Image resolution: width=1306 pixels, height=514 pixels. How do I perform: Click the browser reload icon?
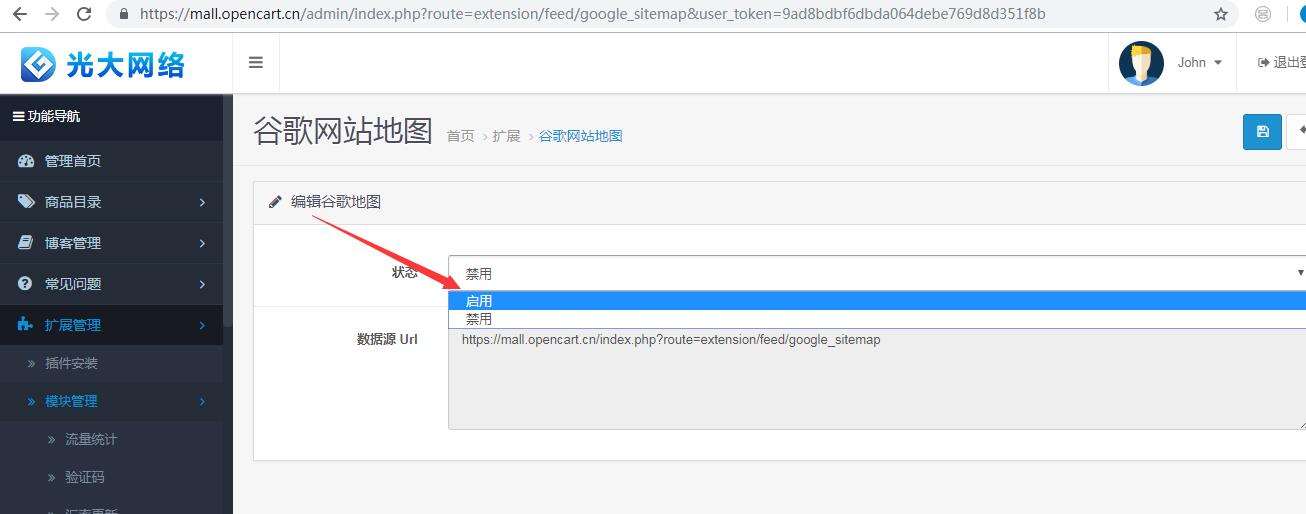click(x=84, y=14)
